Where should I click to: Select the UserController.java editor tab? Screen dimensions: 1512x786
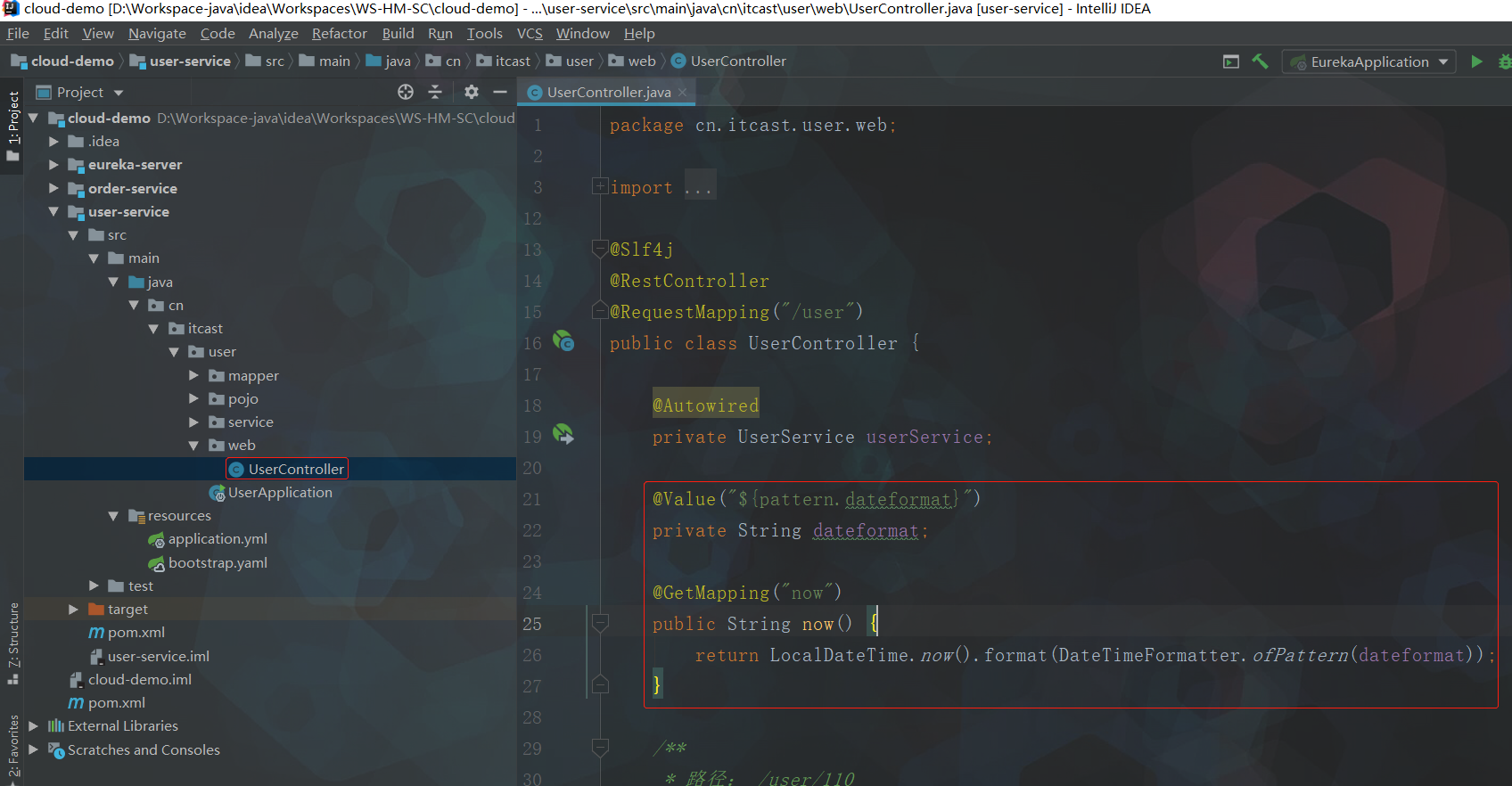pyautogui.click(x=608, y=92)
